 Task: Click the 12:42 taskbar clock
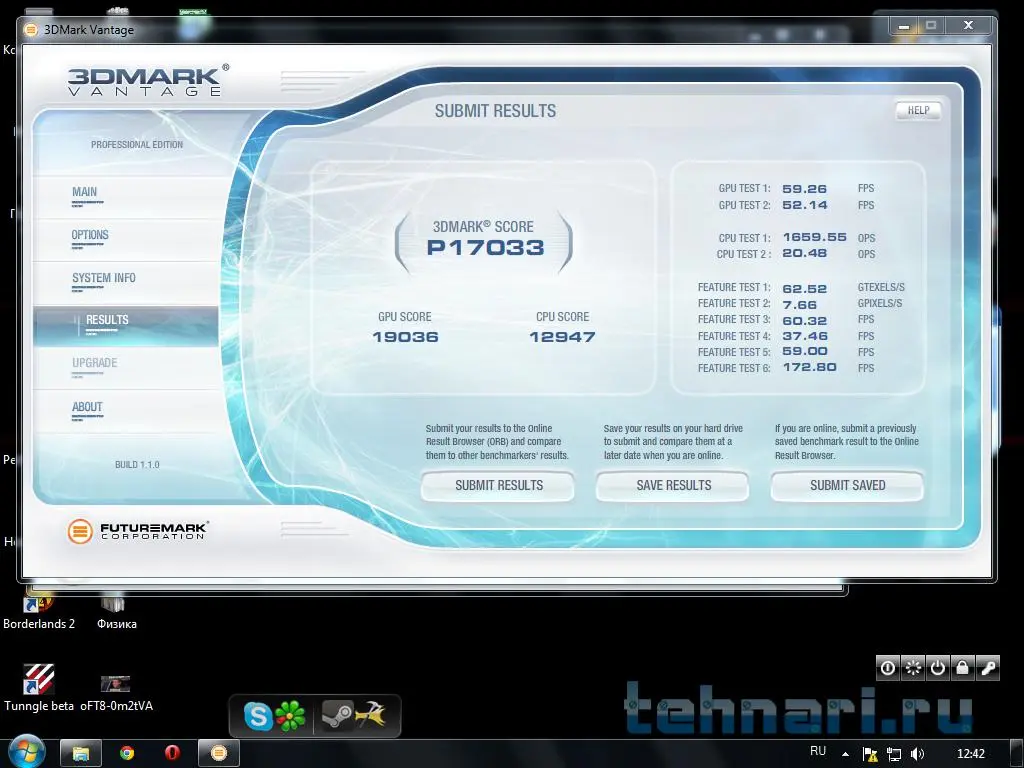click(970, 754)
